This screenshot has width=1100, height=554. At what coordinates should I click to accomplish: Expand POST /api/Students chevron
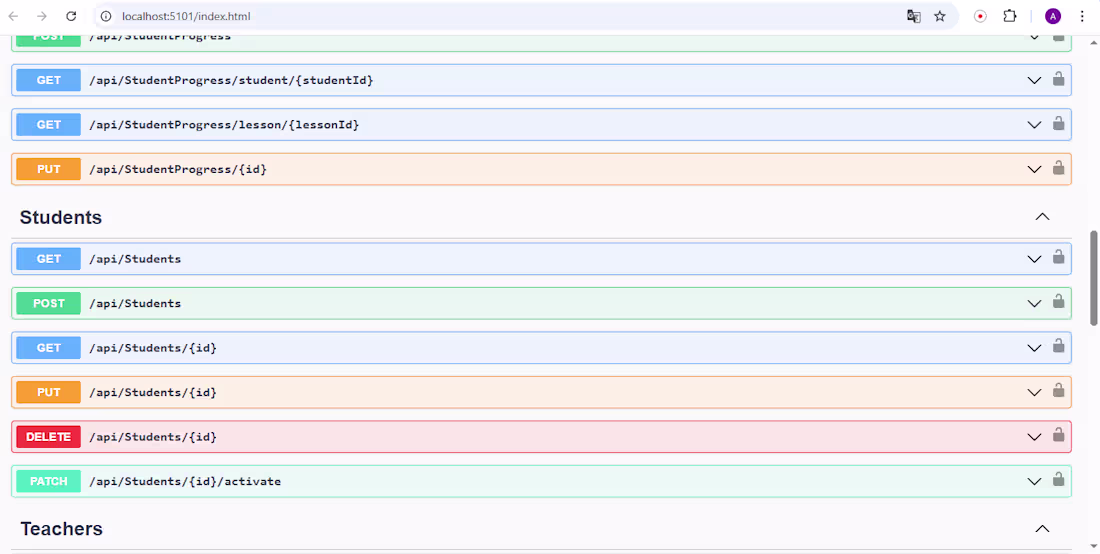click(1034, 304)
